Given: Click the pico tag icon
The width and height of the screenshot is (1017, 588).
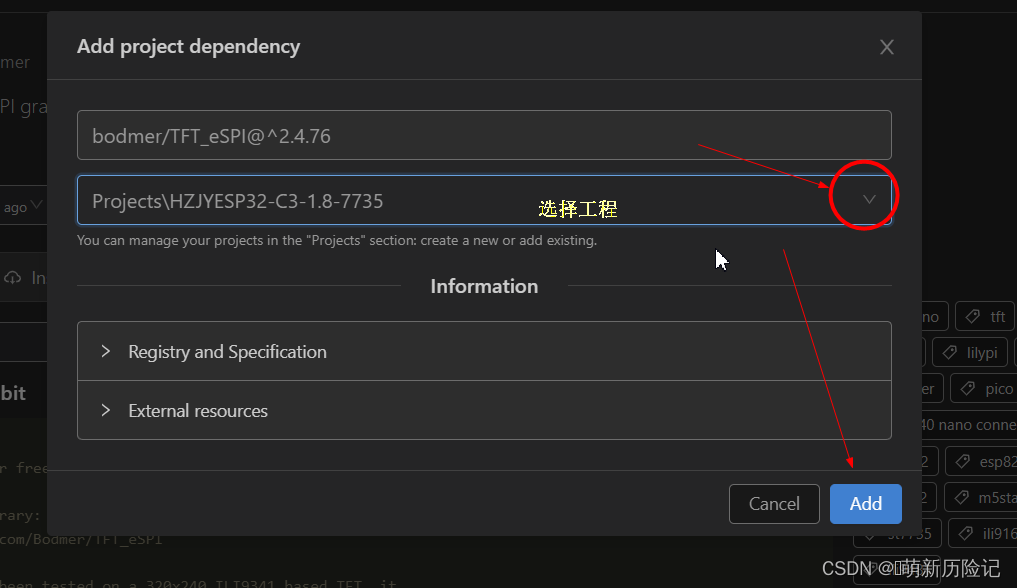Looking at the screenshot, I should pos(967,388).
